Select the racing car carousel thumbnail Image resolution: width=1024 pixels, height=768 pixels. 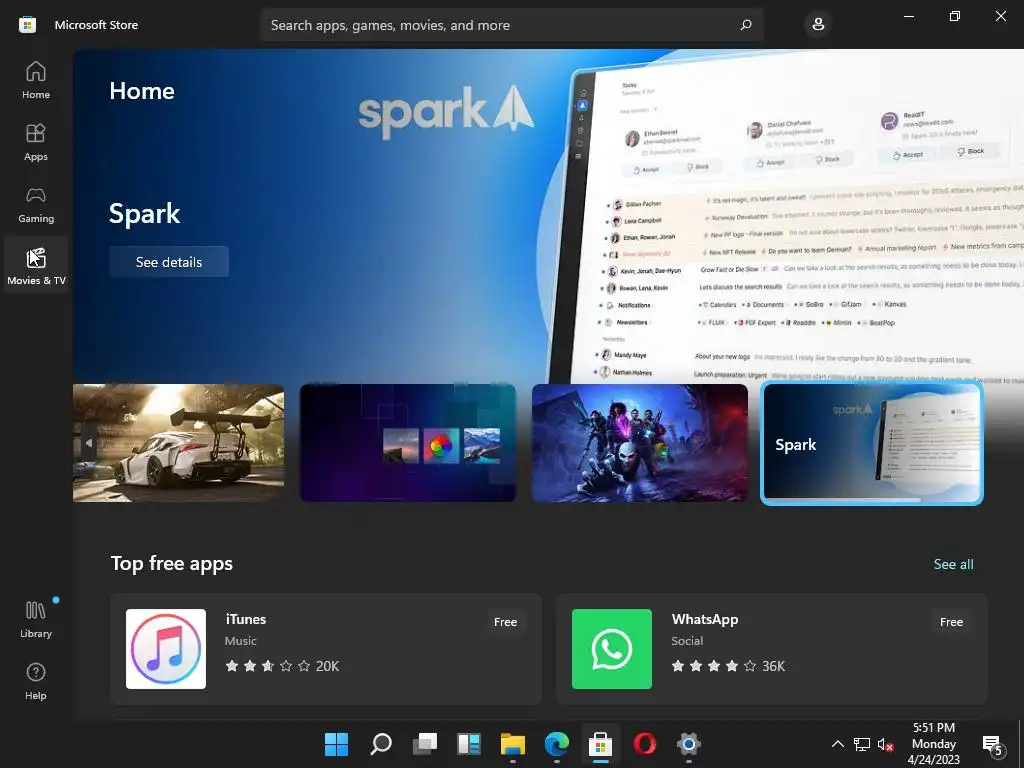tap(178, 443)
